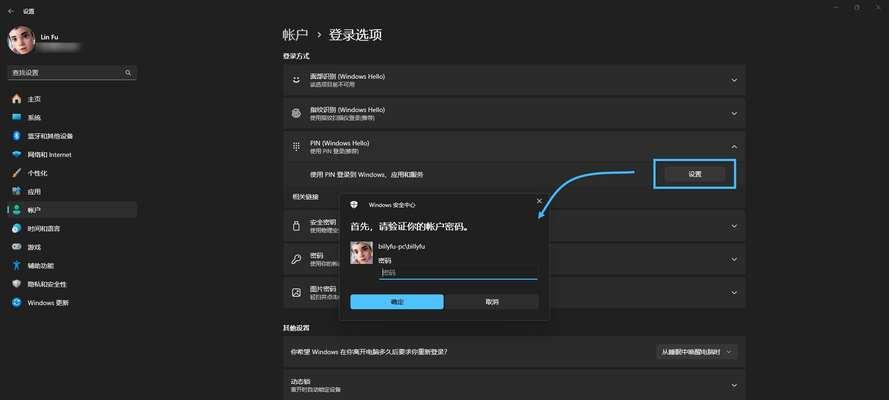This screenshot has height=400, width=889.
Task: Click the 登录选项 page title
Action: click(x=355, y=35)
